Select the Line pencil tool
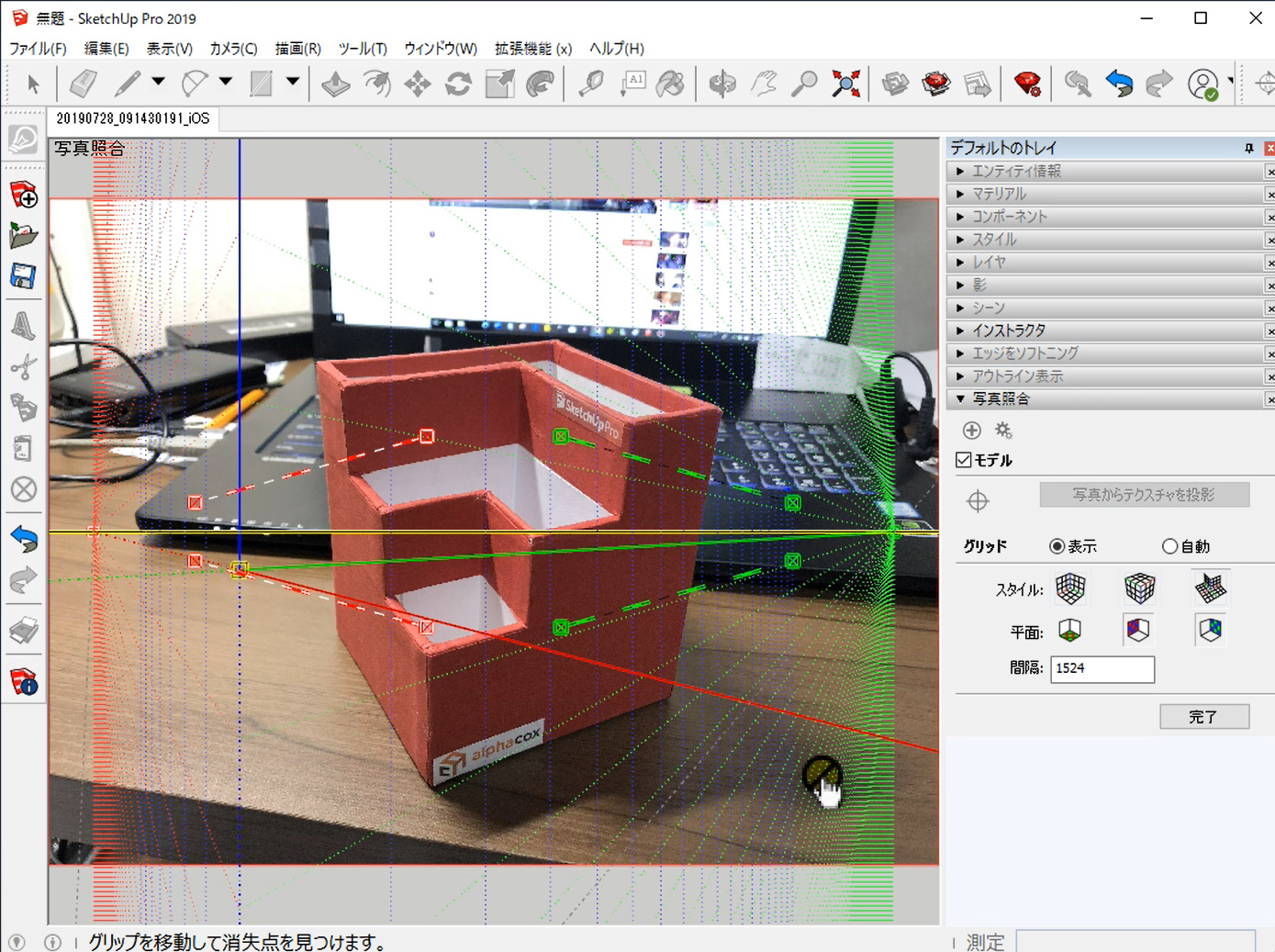This screenshot has width=1275, height=952. pos(126,84)
